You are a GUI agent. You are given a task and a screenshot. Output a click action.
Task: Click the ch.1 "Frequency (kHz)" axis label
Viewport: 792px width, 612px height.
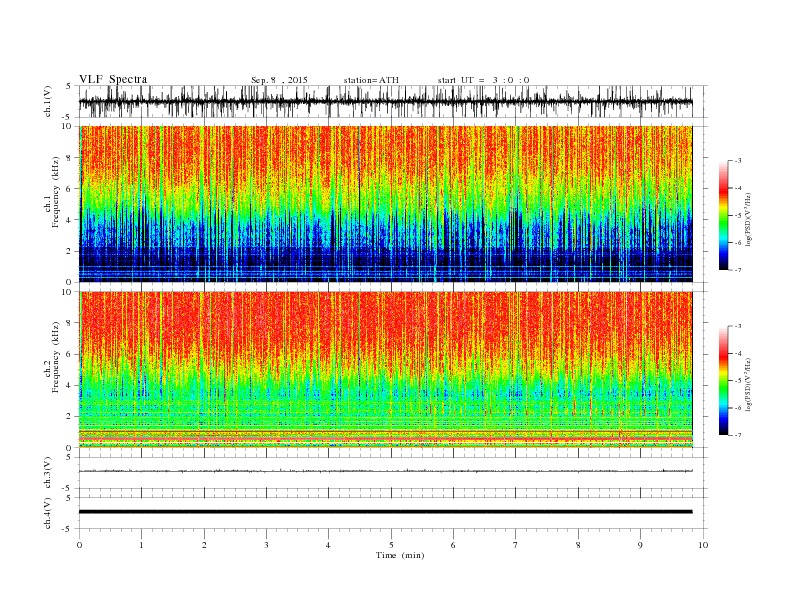(x=56, y=192)
